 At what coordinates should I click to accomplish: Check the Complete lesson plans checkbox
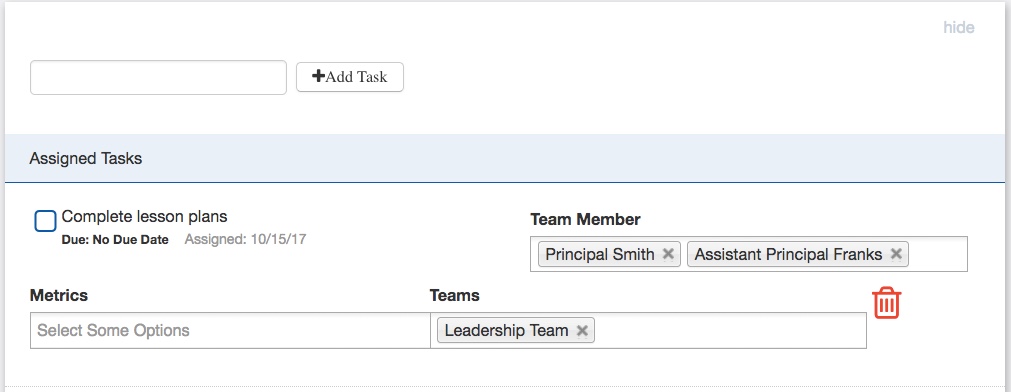point(45,221)
